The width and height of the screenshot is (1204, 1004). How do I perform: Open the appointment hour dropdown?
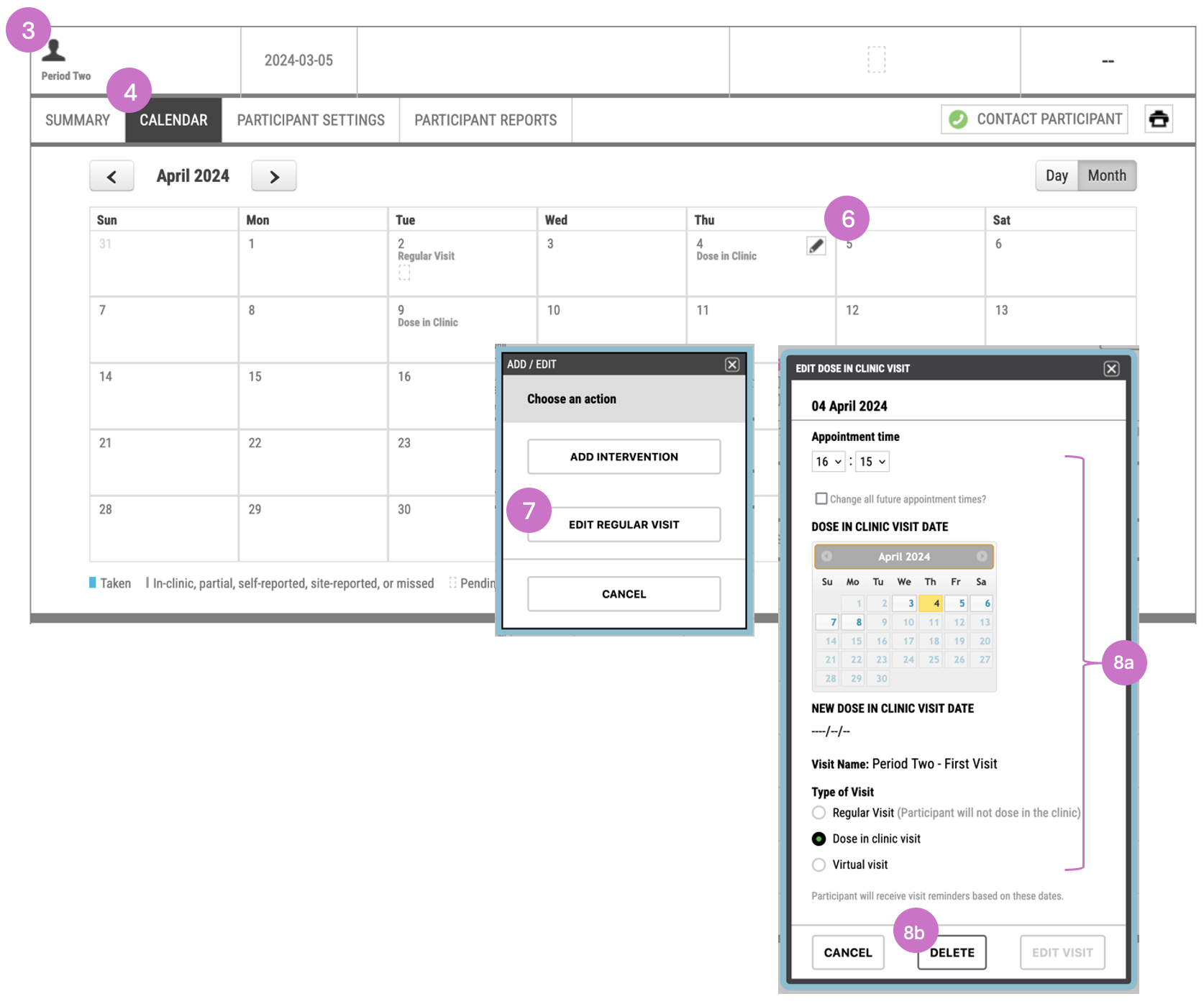[829, 462]
